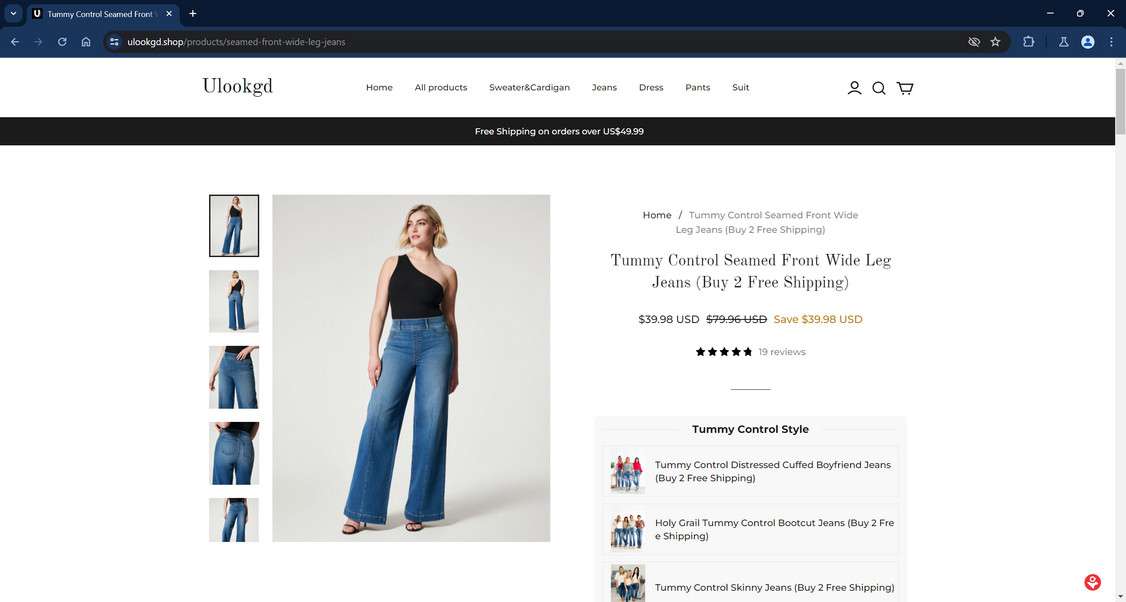Screen dimensions: 1126x602
Task: Open Tummy Control Skinny Jeans link
Action: coord(774,588)
